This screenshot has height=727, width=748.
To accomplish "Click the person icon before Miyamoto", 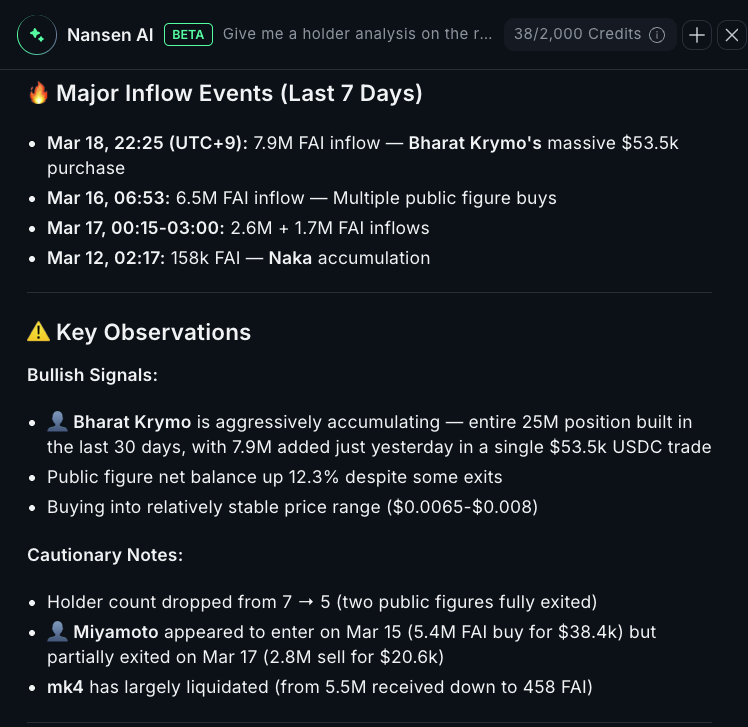I will [57, 632].
